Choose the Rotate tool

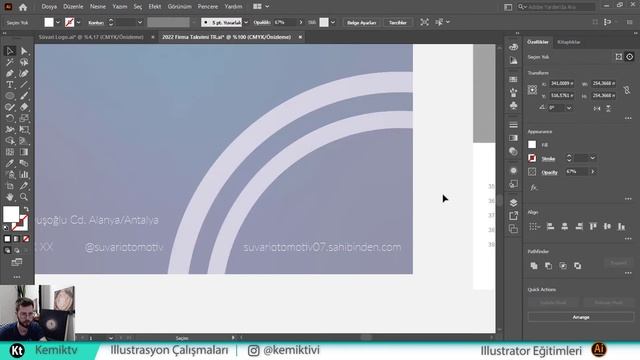[x=10, y=118]
